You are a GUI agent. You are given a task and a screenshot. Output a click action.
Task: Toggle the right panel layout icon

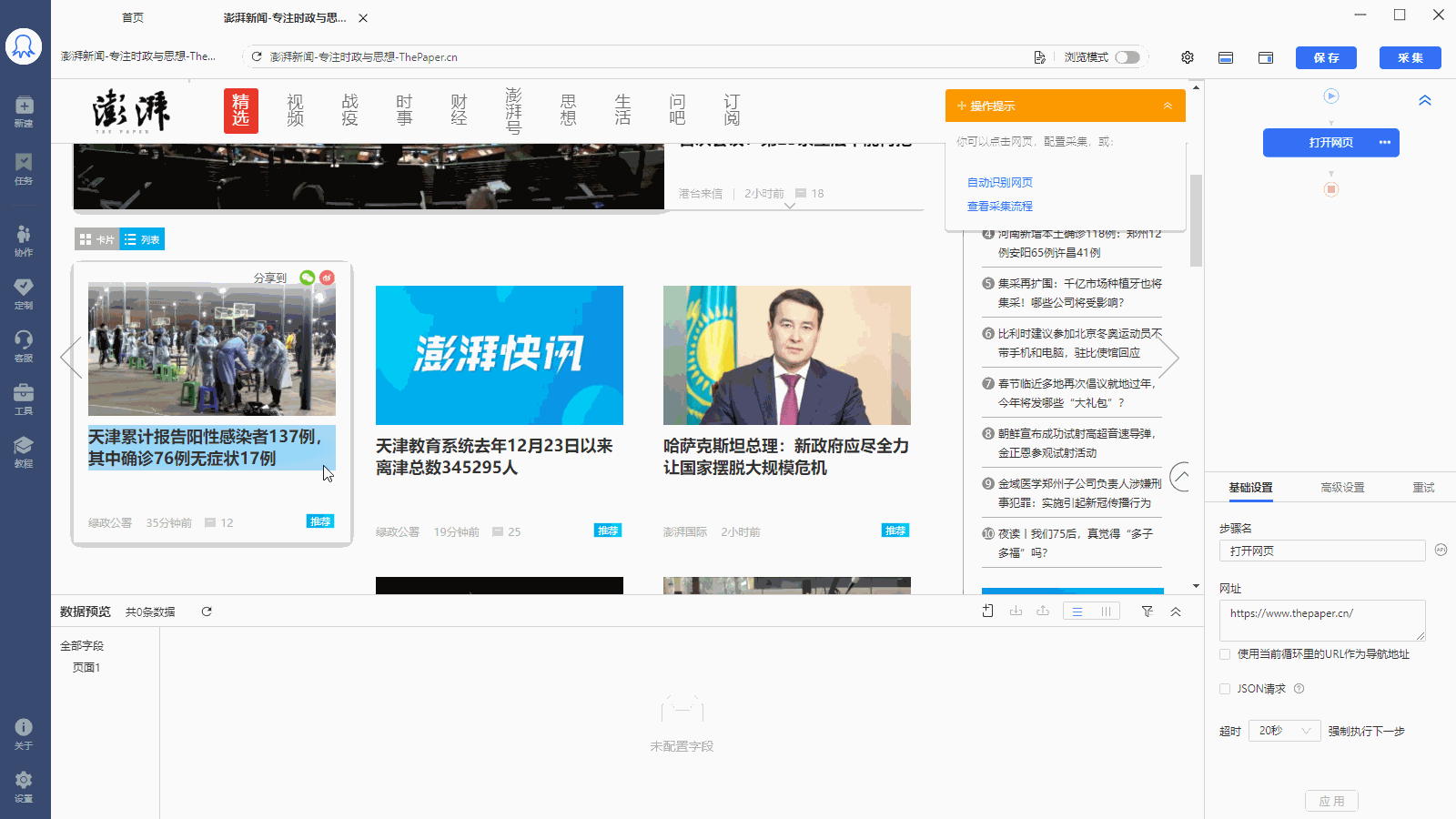(x=1266, y=57)
